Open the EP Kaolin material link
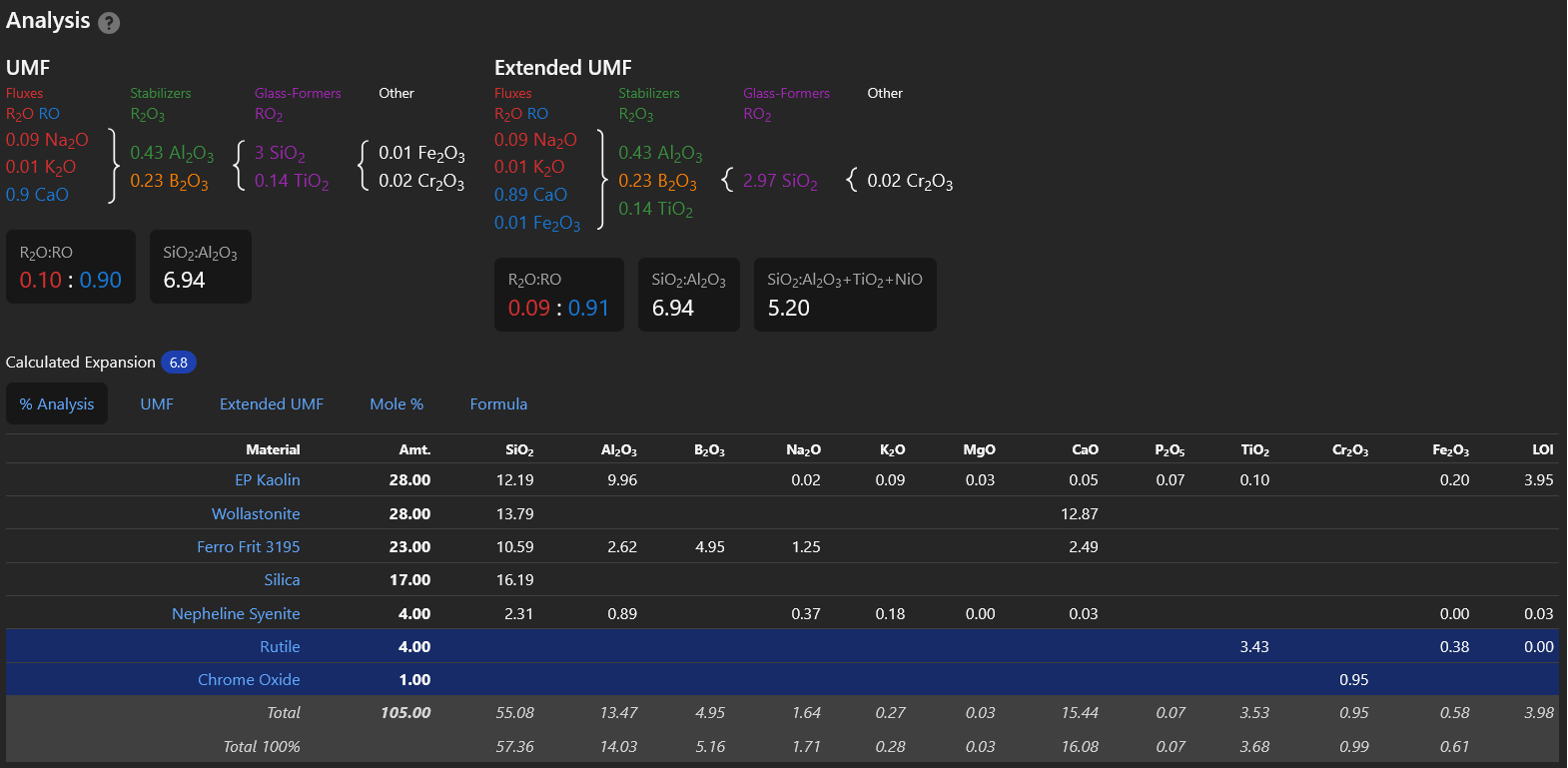Viewport: 1568px width, 768px height. coord(268,480)
